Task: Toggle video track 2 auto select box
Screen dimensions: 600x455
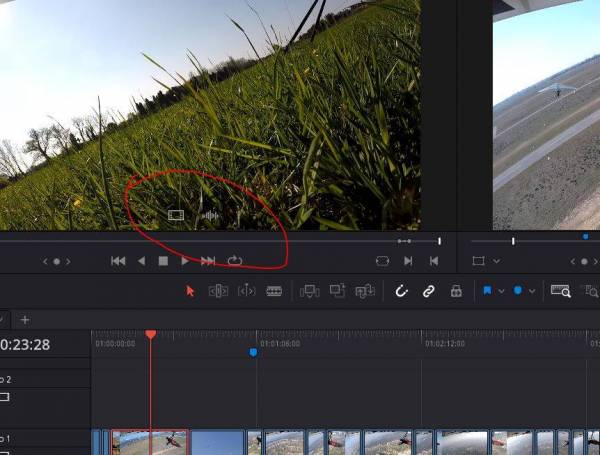Action: point(5,397)
